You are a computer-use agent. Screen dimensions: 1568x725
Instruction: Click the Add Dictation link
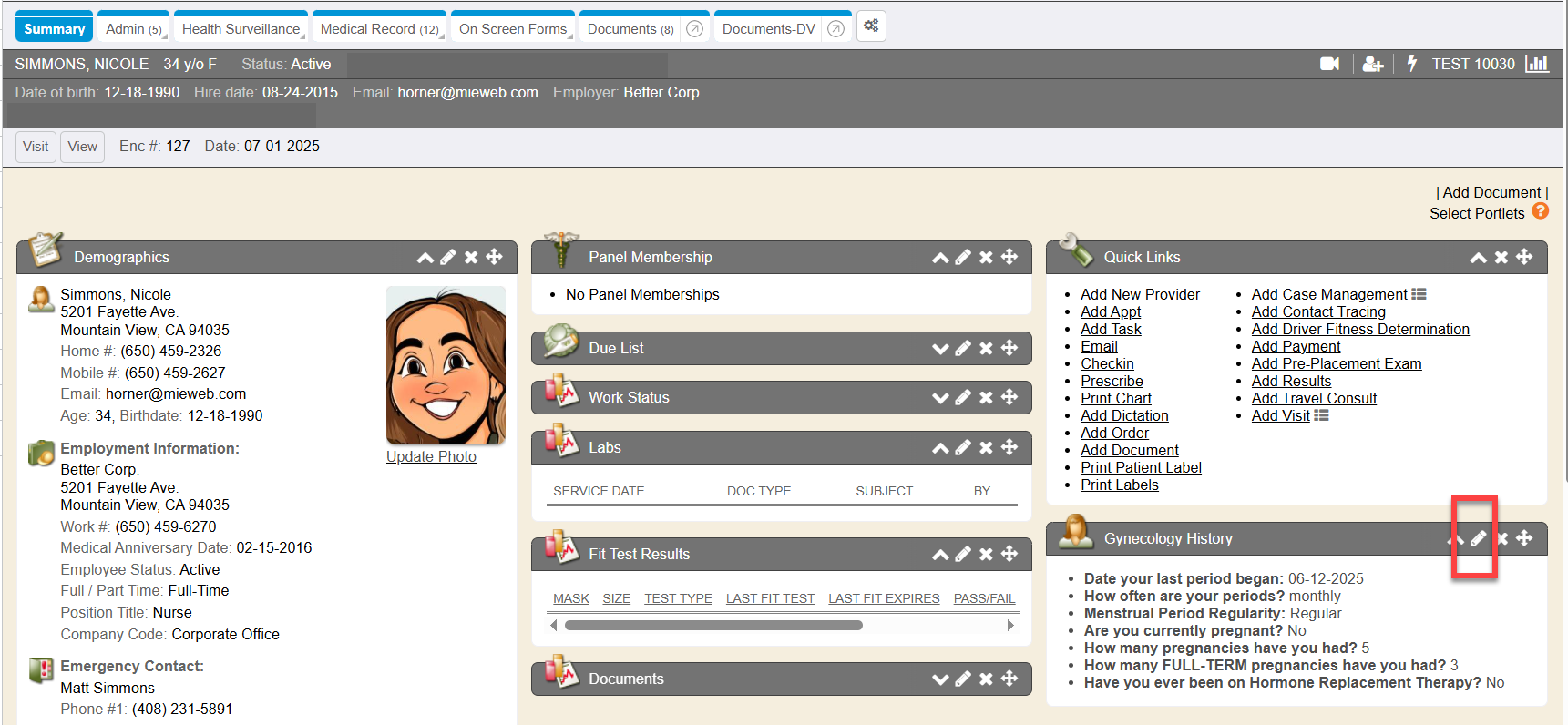1124,415
